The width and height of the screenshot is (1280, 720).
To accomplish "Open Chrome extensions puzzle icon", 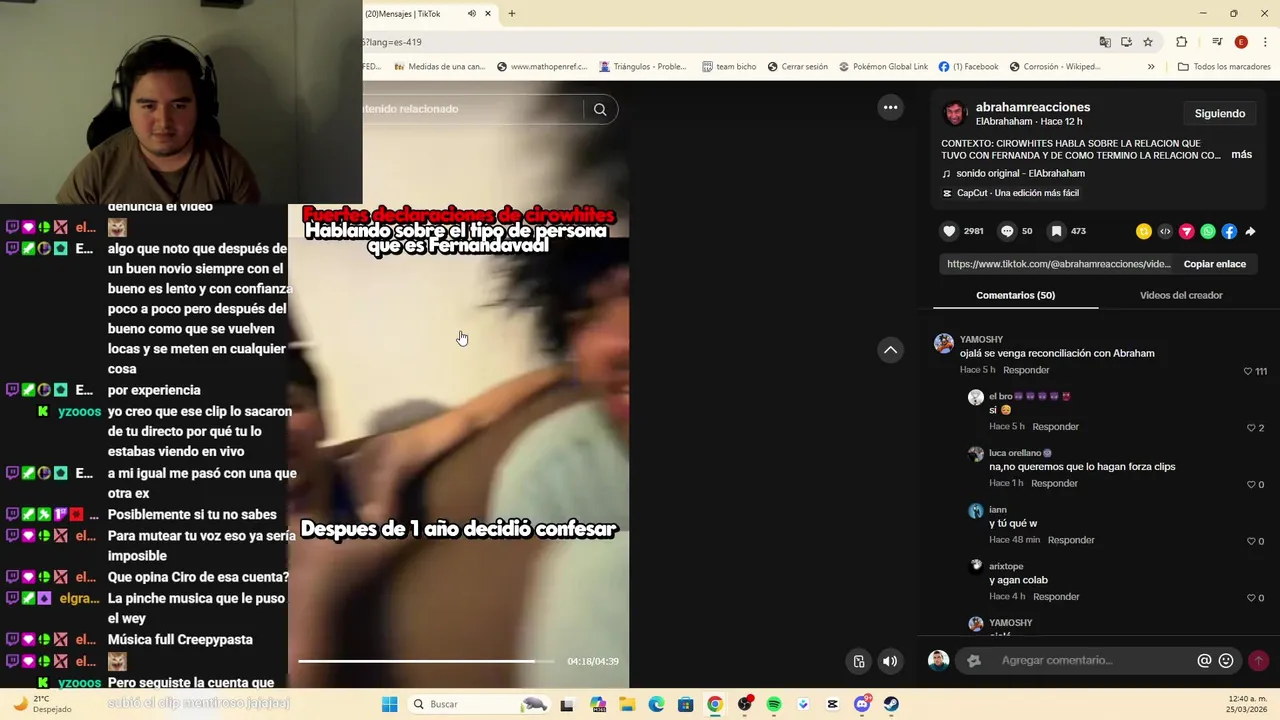I will [x=1181, y=42].
